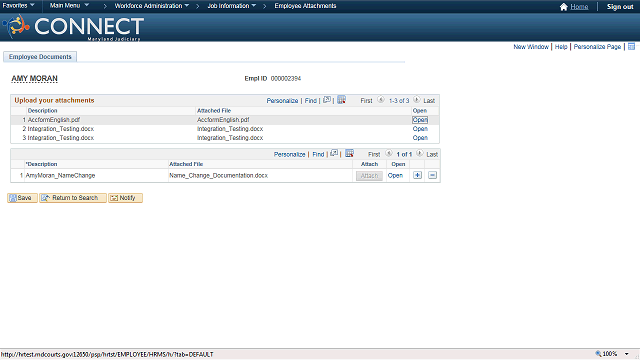Show previous rows arrow beside 1-3 of 3
The width and height of the screenshot is (640, 360).
[x=381, y=100]
